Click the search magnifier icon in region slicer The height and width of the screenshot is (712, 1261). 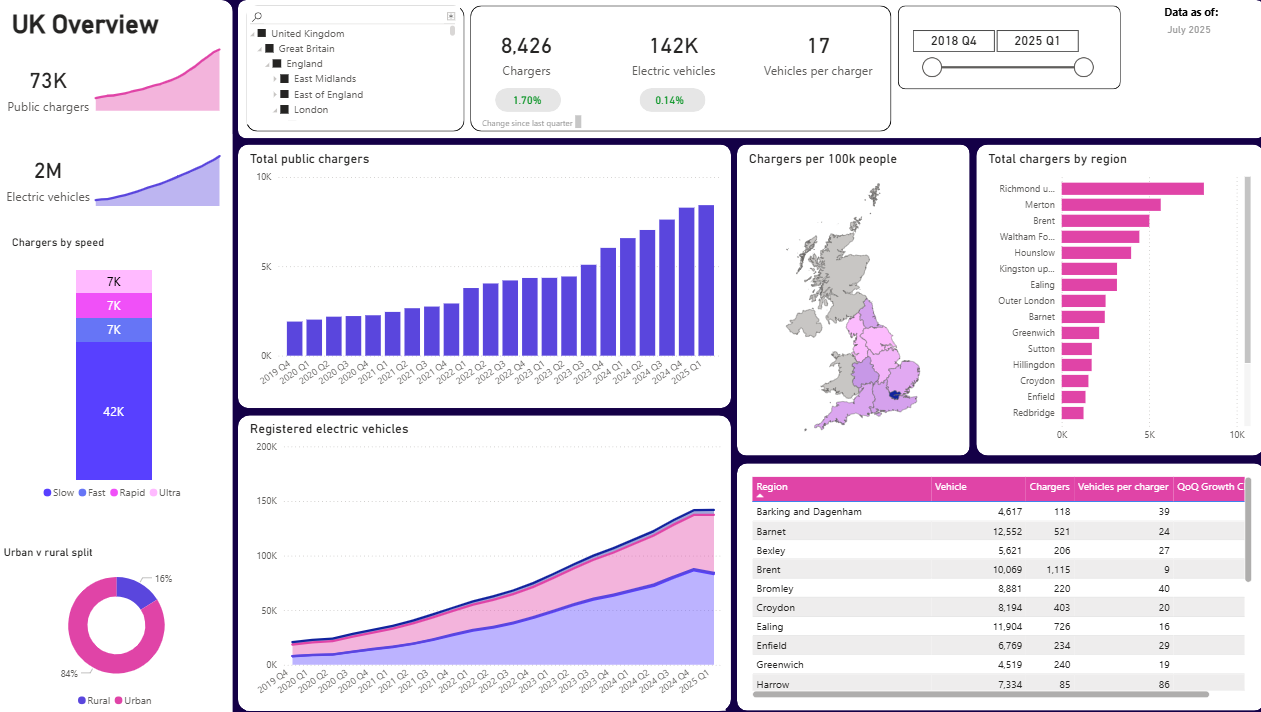(257, 17)
